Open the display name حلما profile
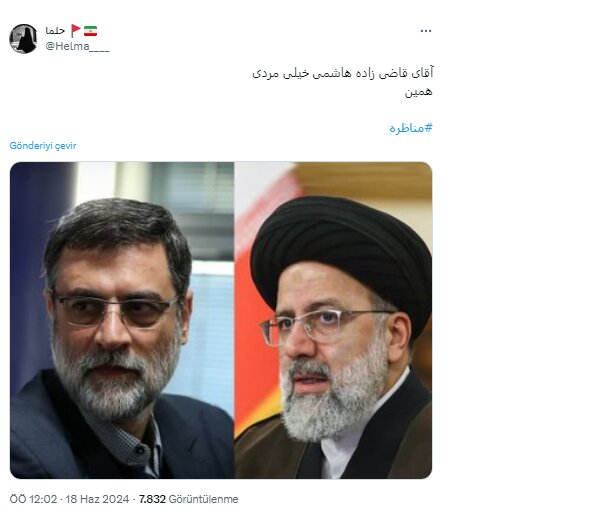The image size is (600, 519). tap(55, 31)
